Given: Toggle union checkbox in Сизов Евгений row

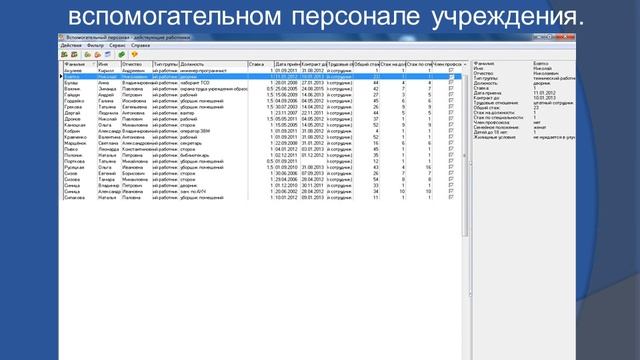Looking at the screenshot, I should pos(451,173).
